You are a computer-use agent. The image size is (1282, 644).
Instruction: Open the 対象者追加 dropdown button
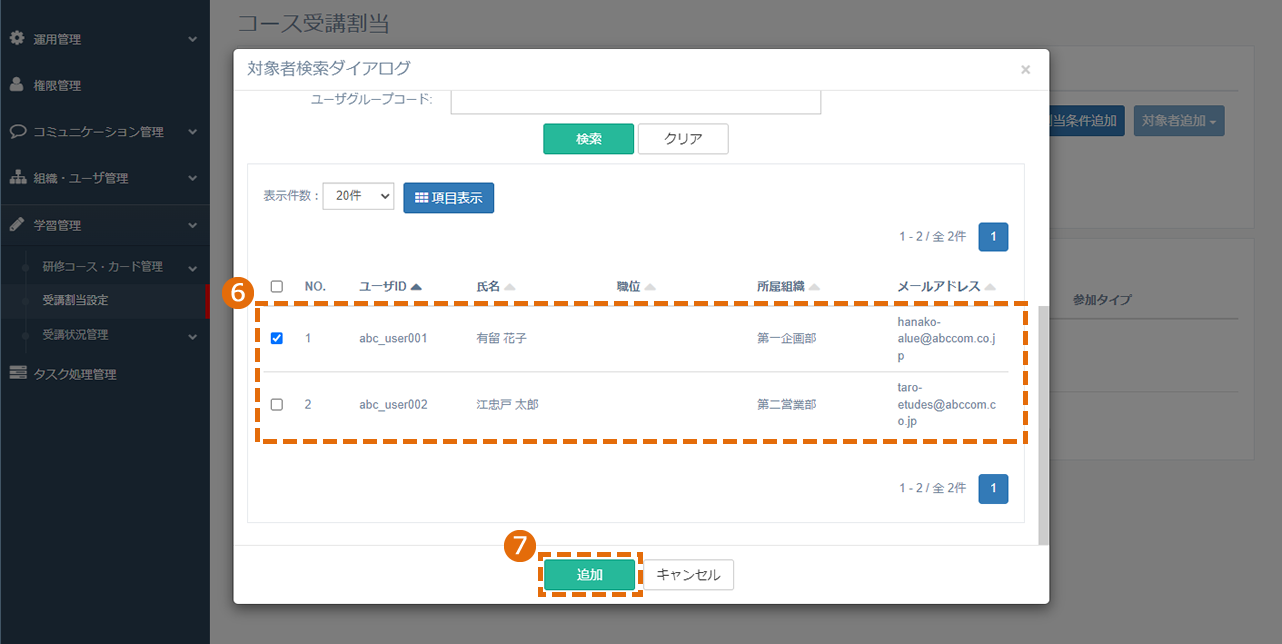(1179, 121)
